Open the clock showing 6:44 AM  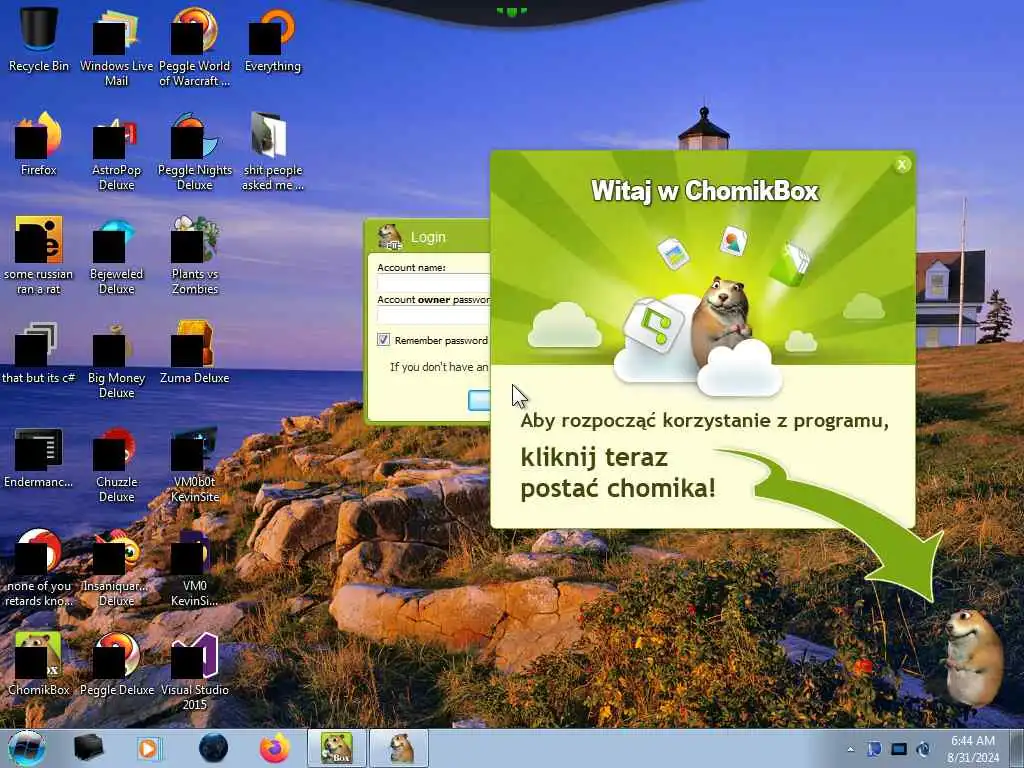[x=973, y=749]
